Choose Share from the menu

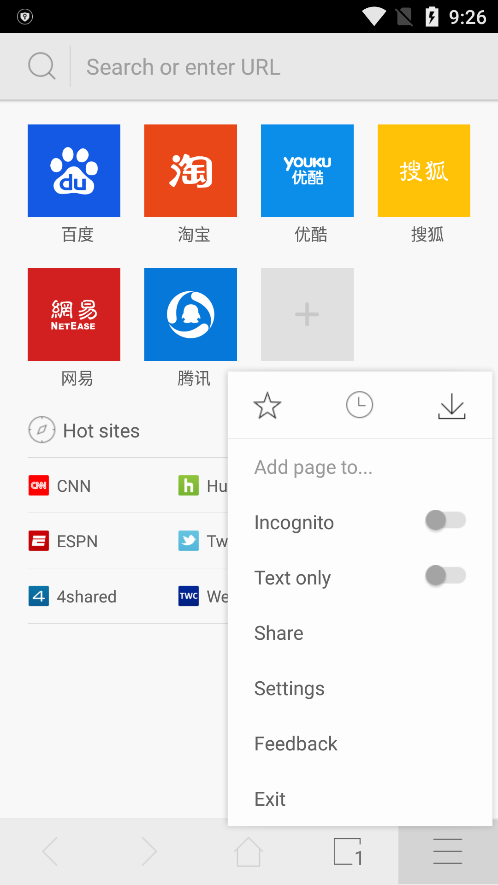click(278, 633)
